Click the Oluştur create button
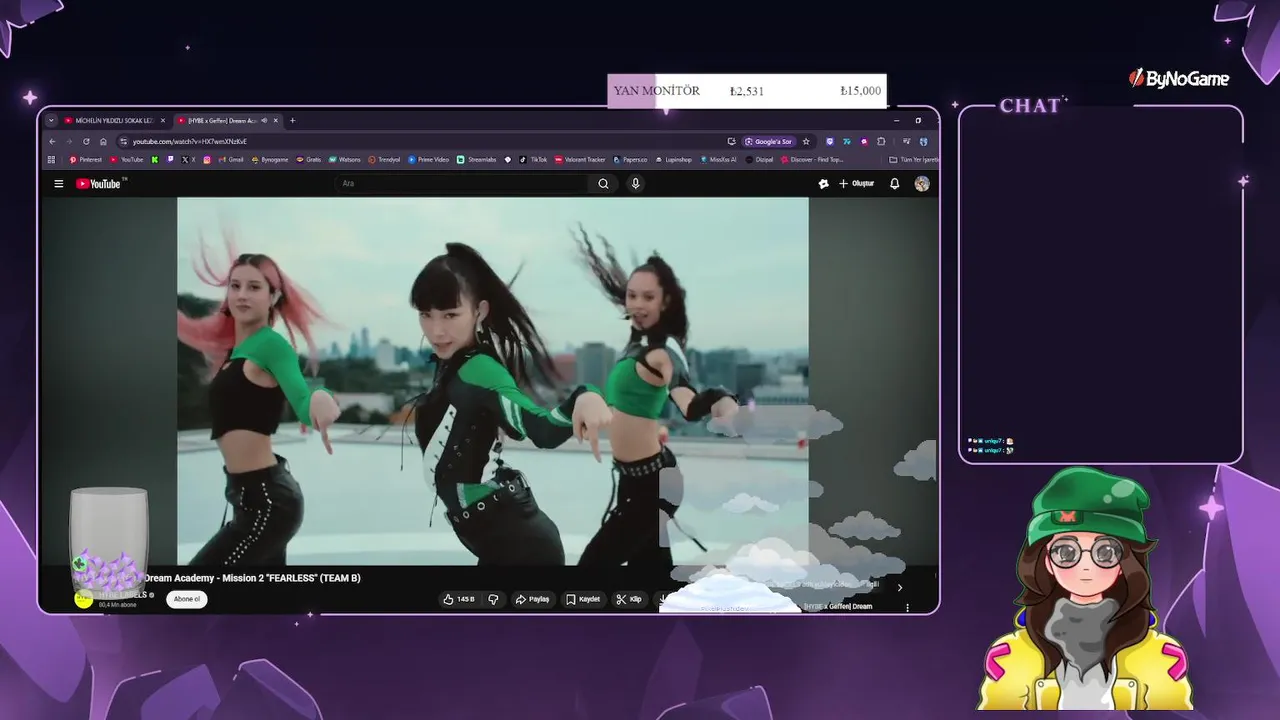Screen dimensions: 1280x720 (x=857, y=184)
